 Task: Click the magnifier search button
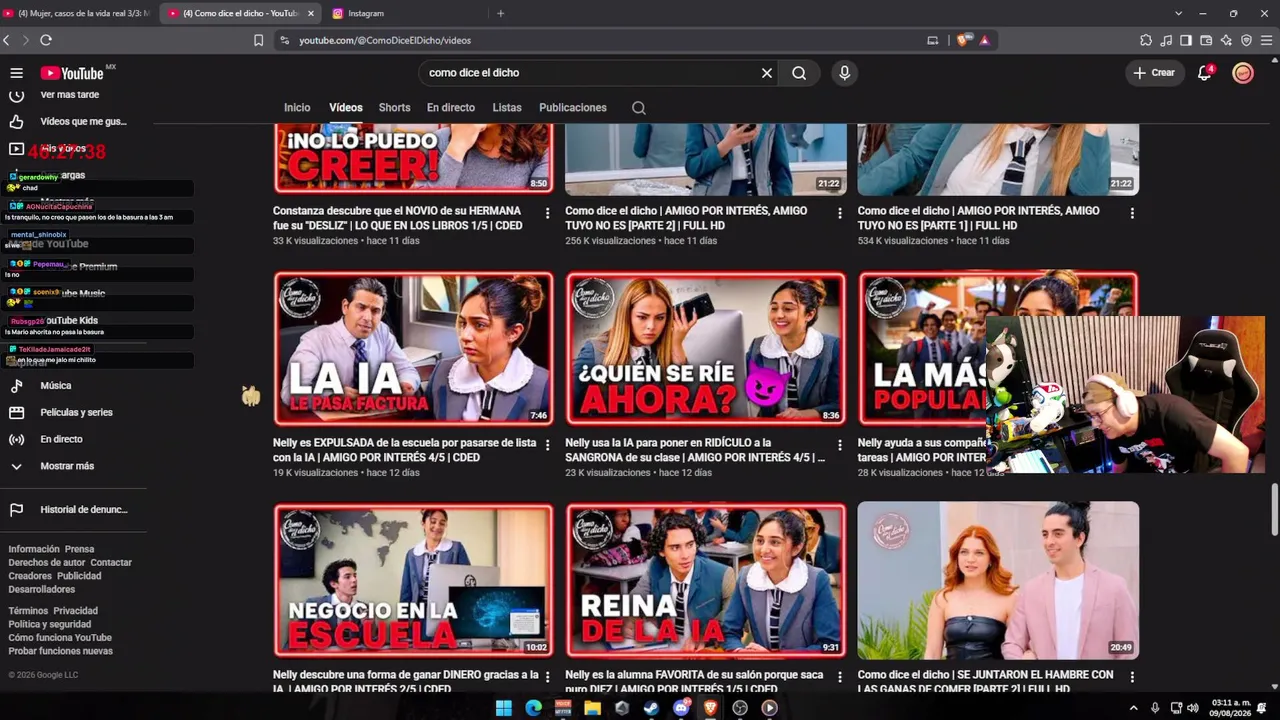799,73
